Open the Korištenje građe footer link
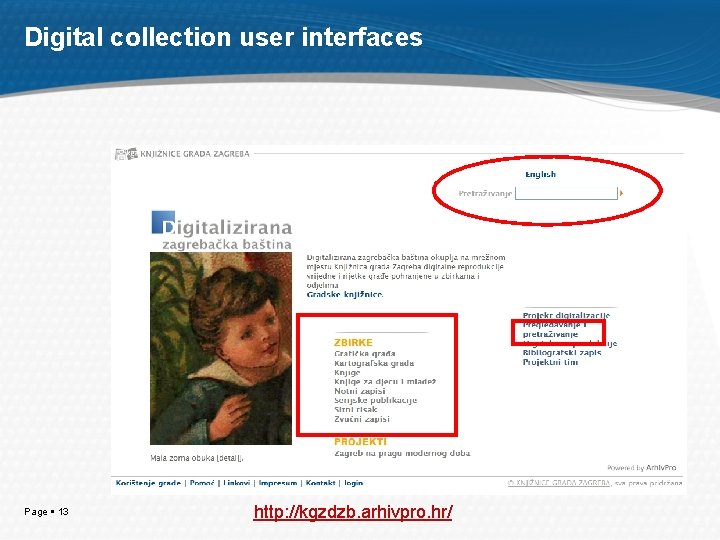Image resolution: width=720 pixels, height=540 pixels. (148, 483)
